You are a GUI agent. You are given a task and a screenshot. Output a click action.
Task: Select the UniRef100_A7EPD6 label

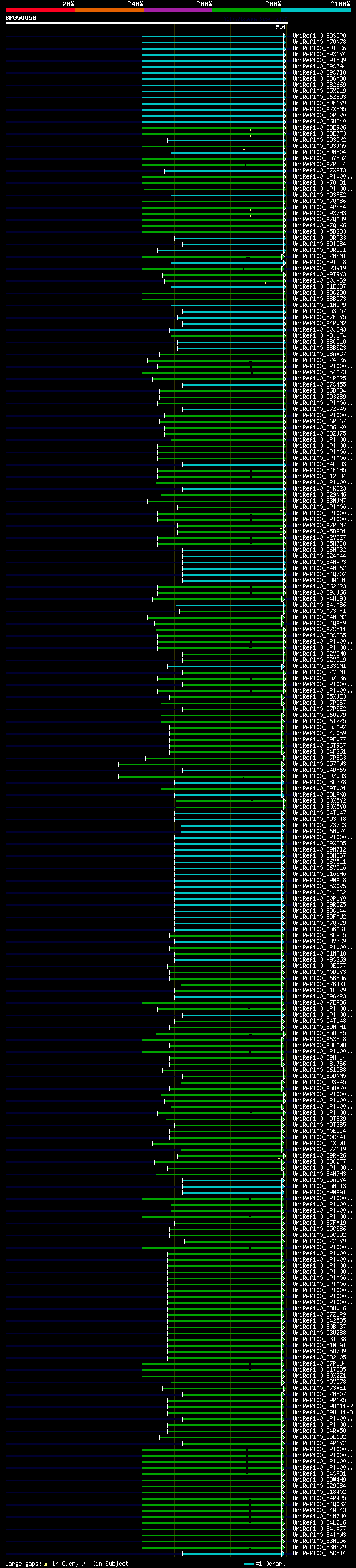click(x=319, y=1002)
